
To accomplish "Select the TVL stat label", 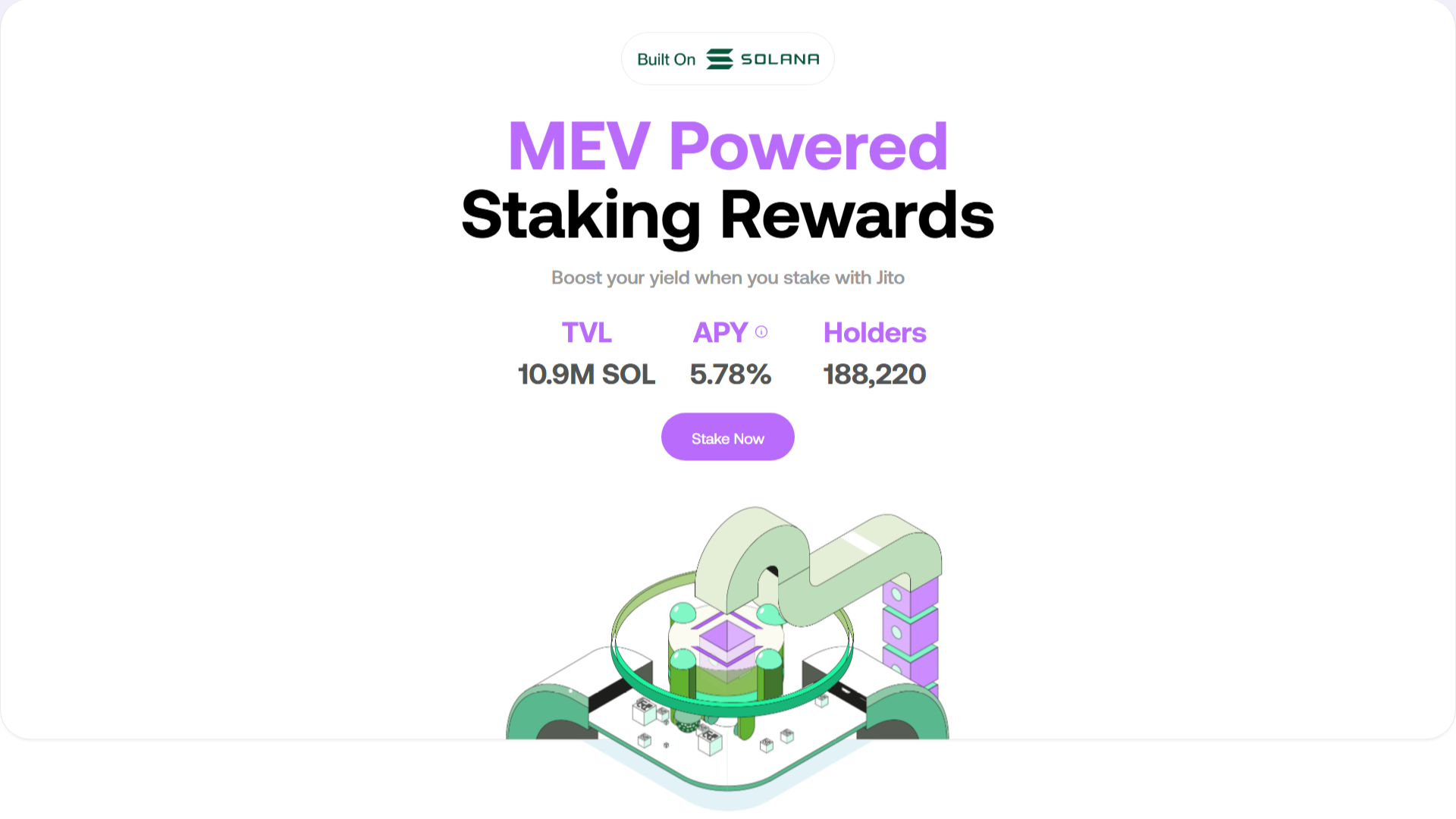I will (x=586, y=333).
